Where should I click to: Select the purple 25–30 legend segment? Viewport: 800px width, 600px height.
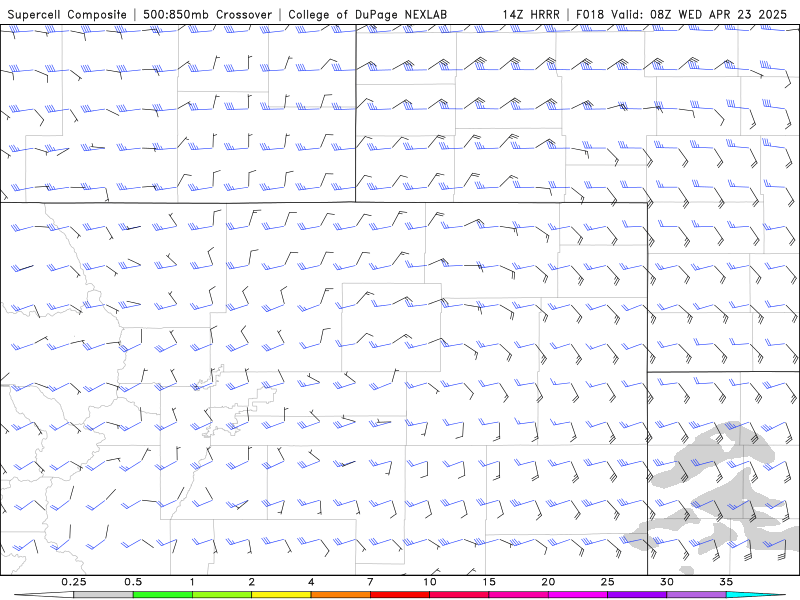(637, 595)
